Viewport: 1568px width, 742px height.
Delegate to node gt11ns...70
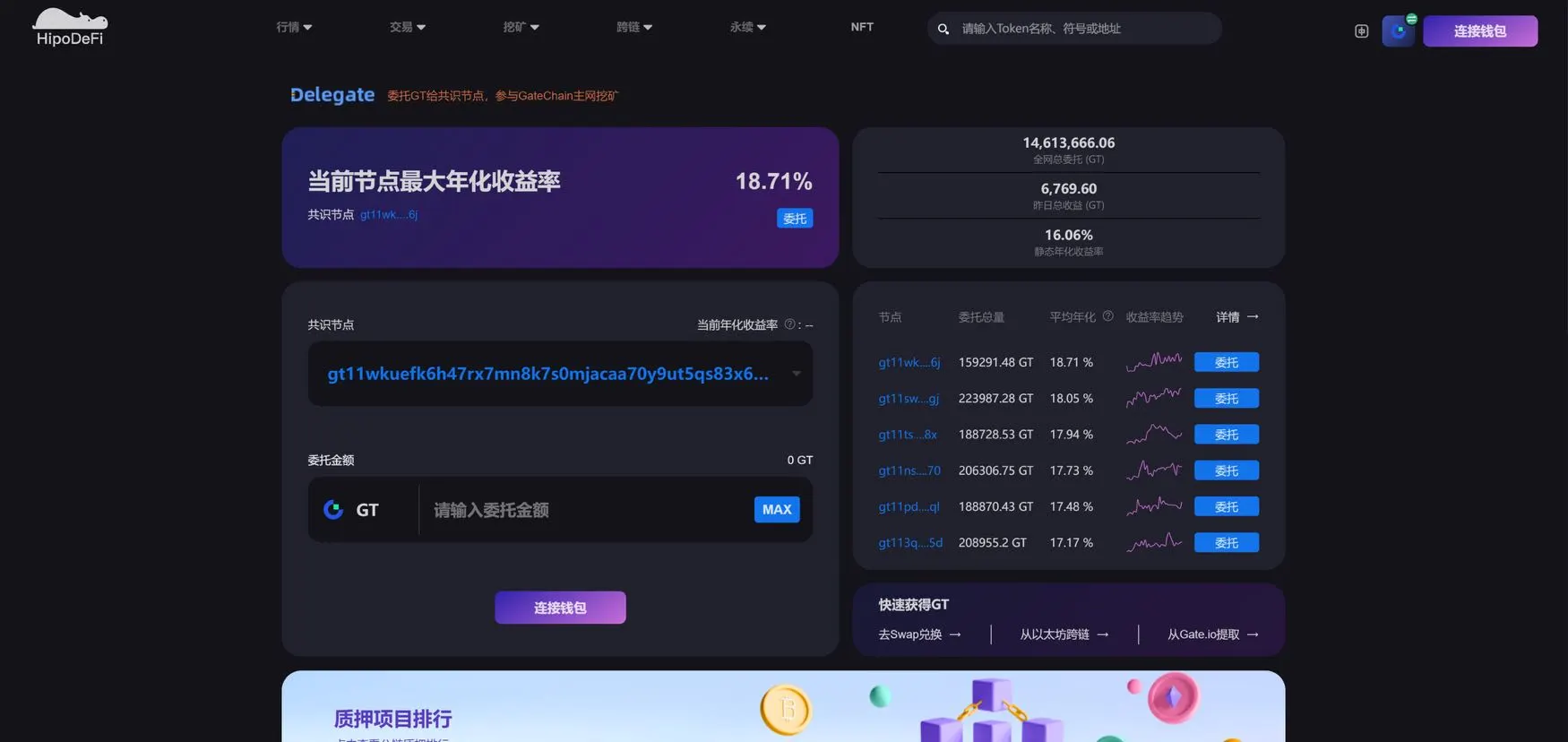coord(1226,470)
